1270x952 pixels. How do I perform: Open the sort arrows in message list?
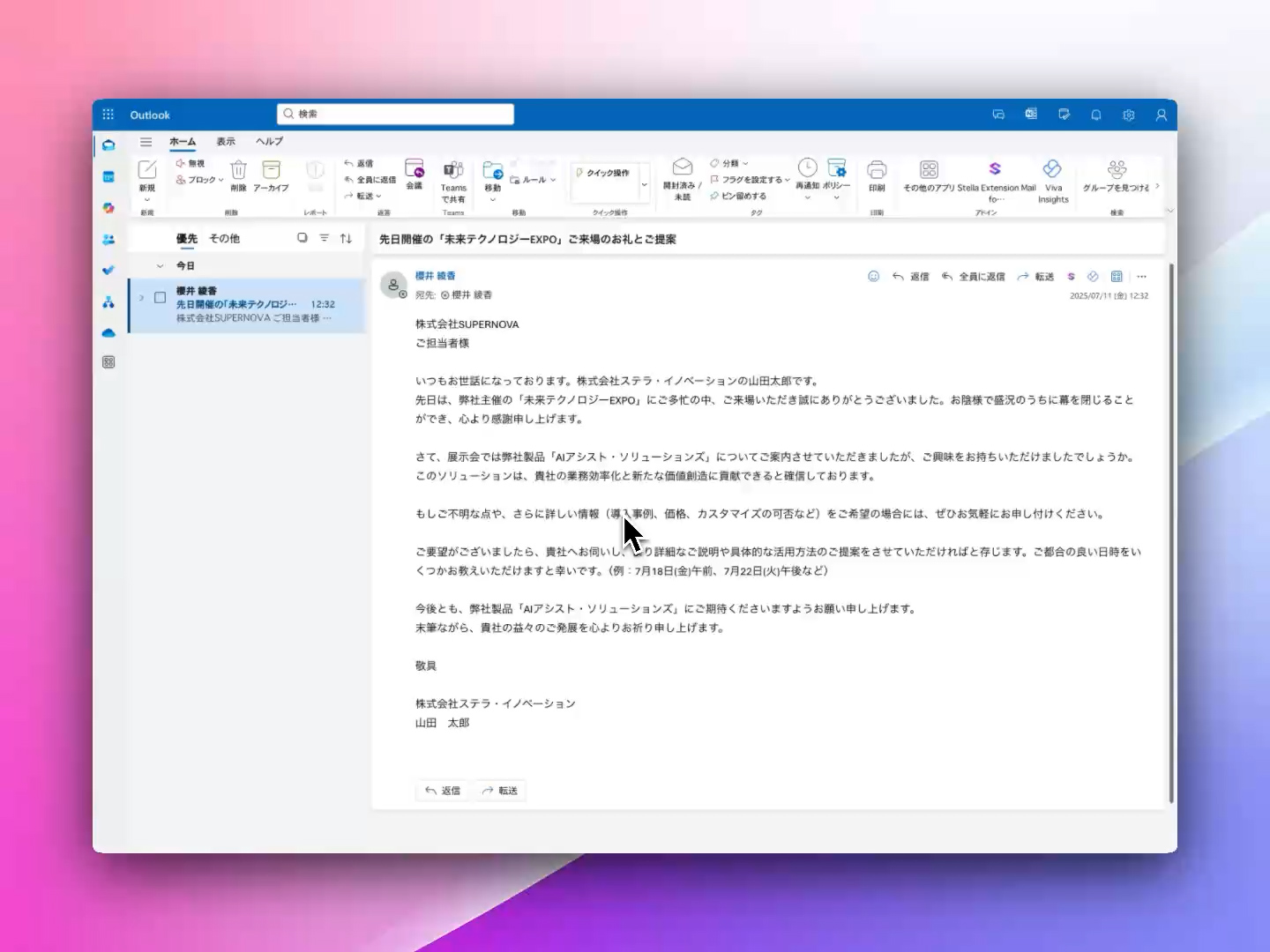(x=346, y=238)
